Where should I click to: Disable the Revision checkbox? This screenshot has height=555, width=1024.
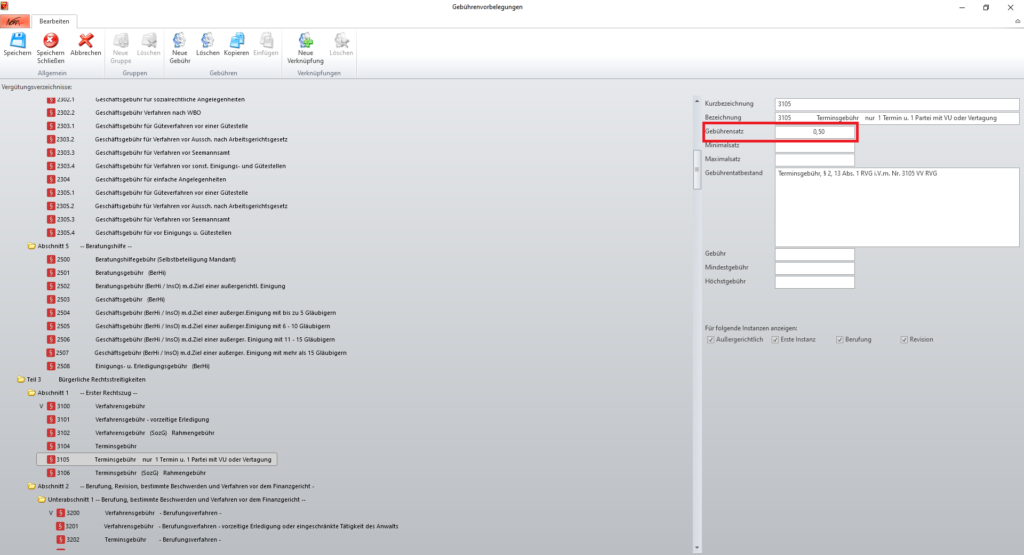pos(904,339)
